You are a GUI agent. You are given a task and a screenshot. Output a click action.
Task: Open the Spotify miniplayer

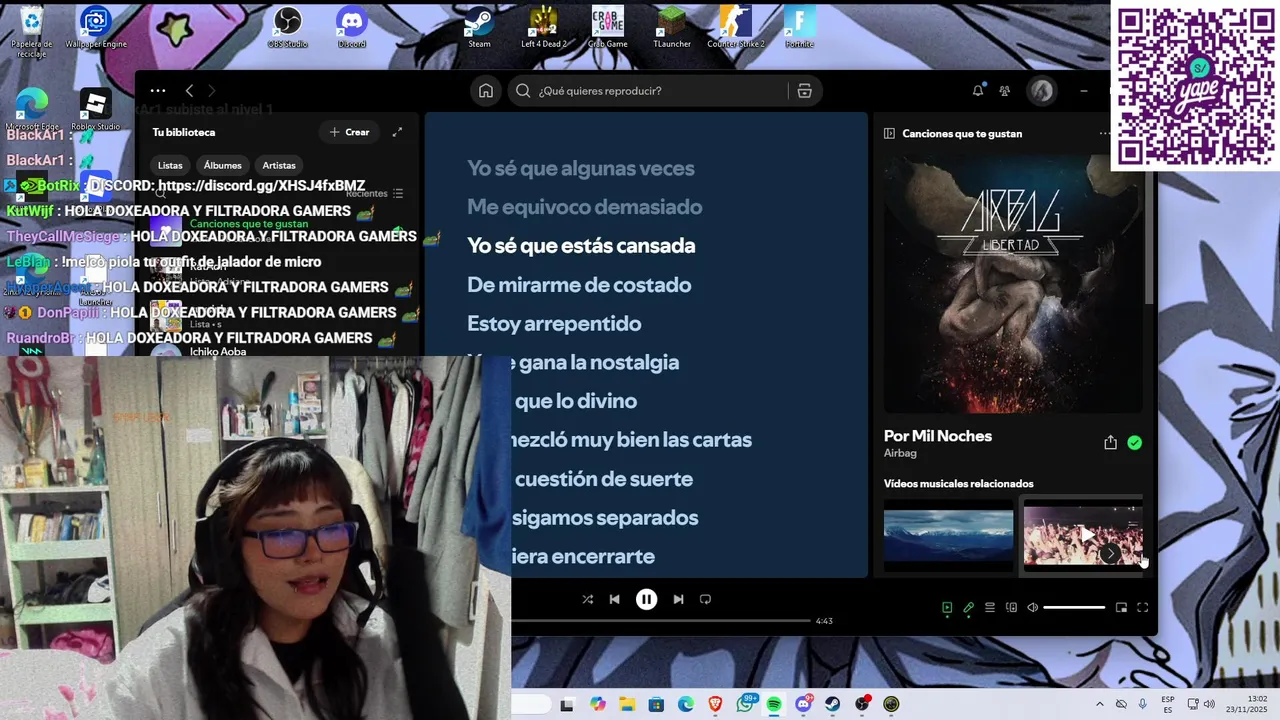[x=1121, y=607]
